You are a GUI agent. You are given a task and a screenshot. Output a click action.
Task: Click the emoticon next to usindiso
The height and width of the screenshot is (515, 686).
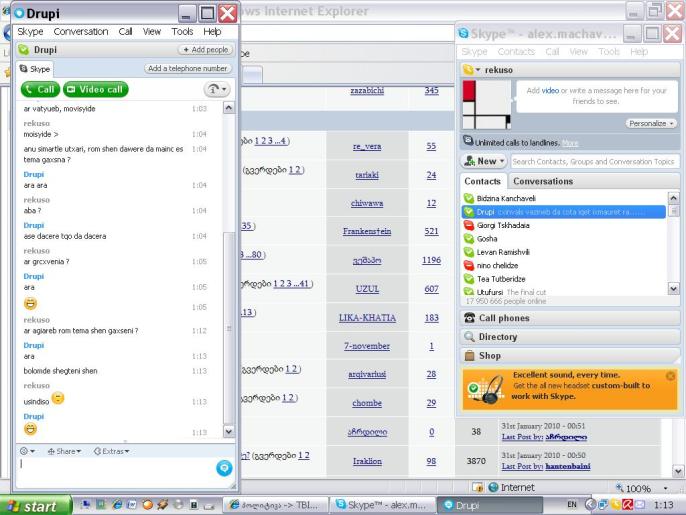click(58, 398)
